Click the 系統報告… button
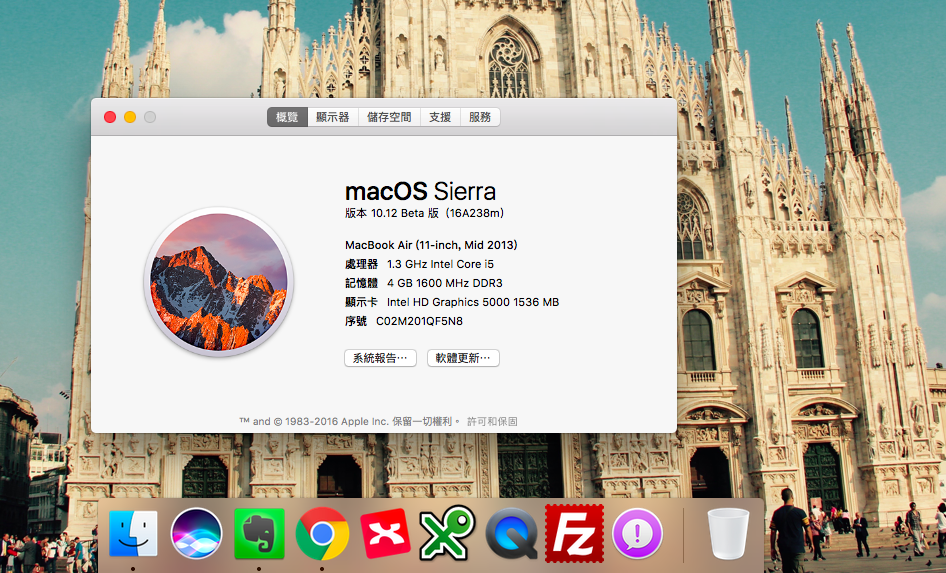The image size is (946, 573). (380, 358)
